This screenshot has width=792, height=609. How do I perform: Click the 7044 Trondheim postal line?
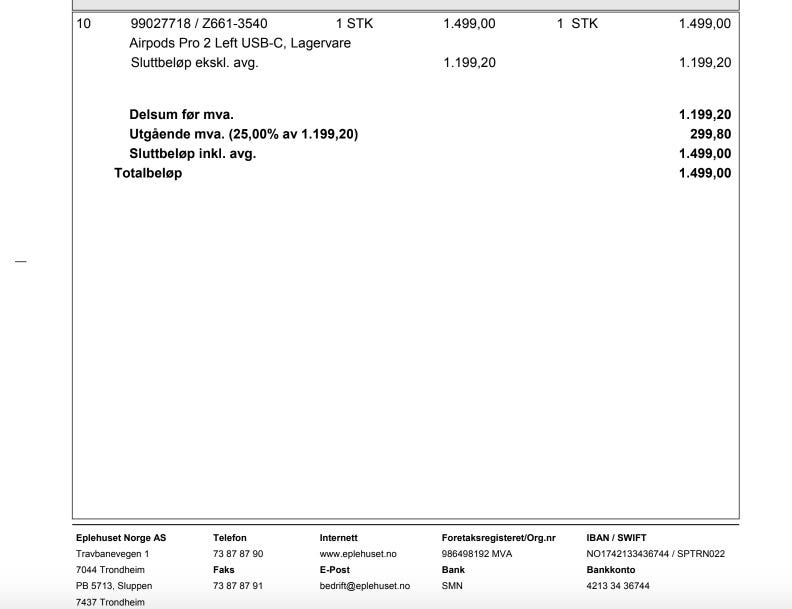click(x=110, y=570)
